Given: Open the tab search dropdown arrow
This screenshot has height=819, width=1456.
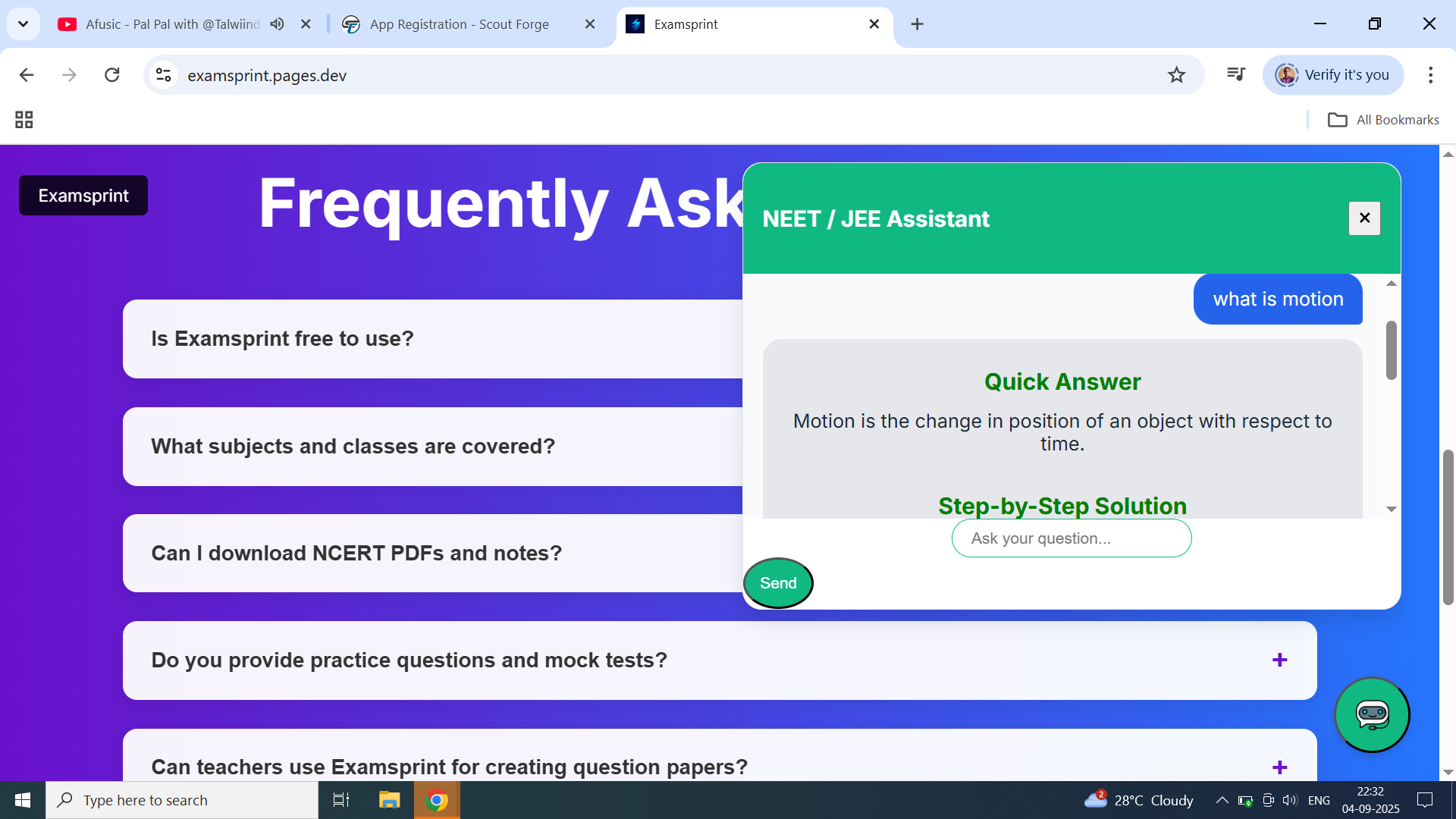Looking at the screenshot, I should click(24, 24).
